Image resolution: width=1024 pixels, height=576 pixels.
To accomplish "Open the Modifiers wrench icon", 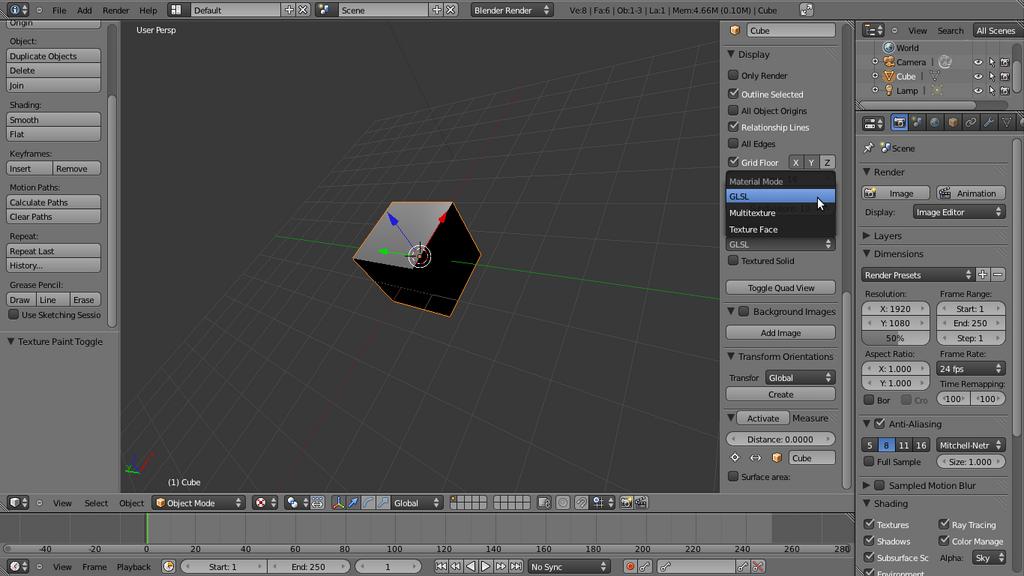I will tap(989, 123).
